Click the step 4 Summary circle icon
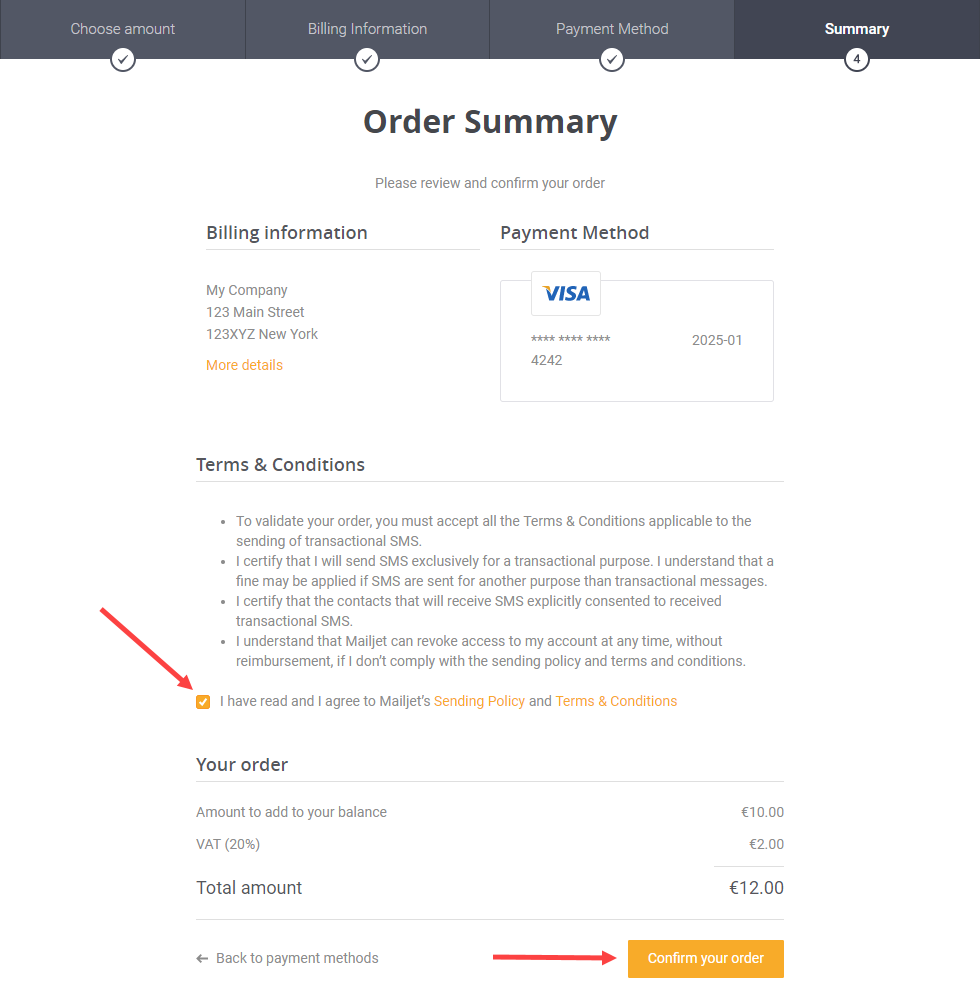980x994 pixels. (856, 60)
